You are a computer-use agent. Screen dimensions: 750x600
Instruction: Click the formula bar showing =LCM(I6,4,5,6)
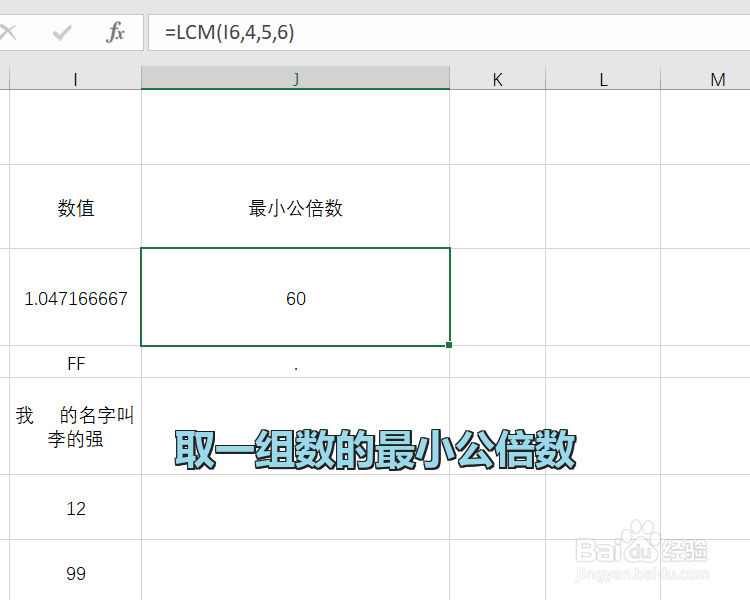point(449,33)
